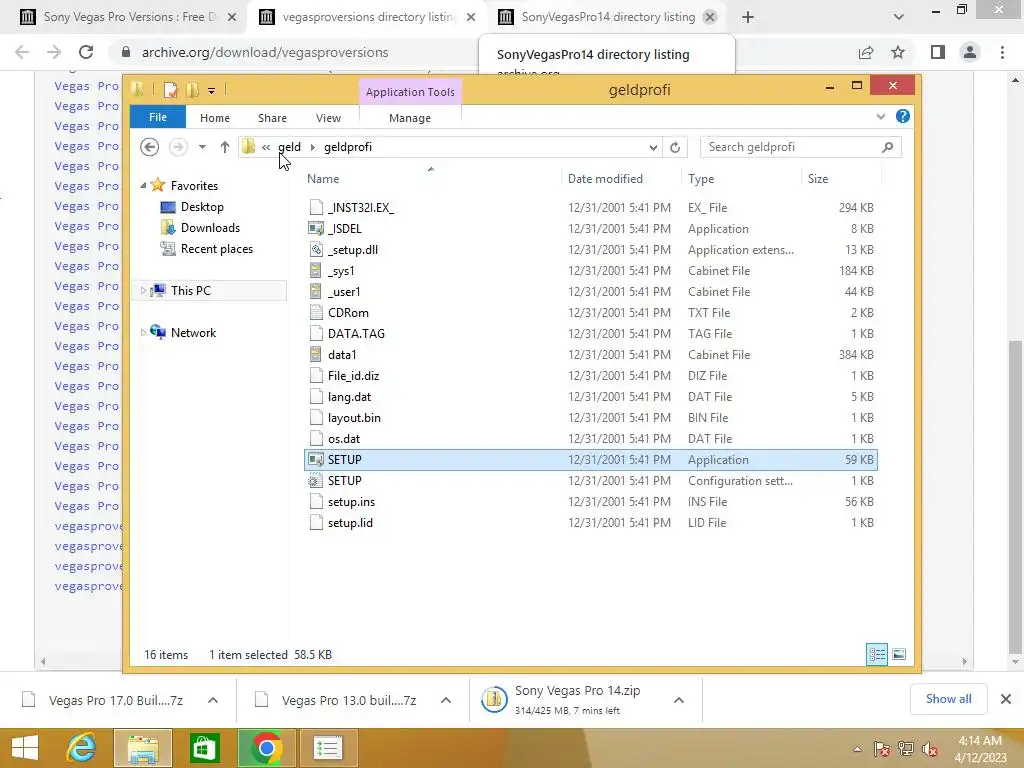Viewport: 1024px width, 768px height.
Task: Click the Downloads folder icon in Favorites
Action: (x=168, y=228)
